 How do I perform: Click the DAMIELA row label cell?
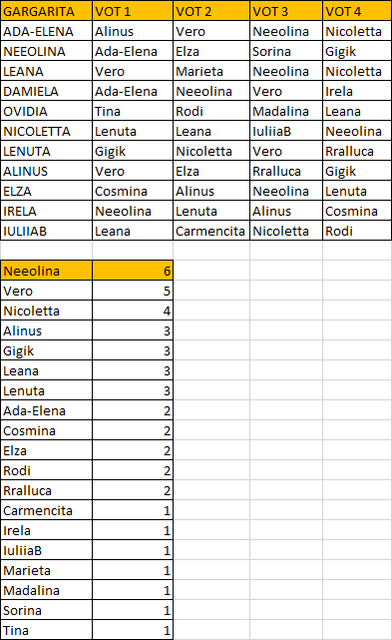click(x=46, y=91)
